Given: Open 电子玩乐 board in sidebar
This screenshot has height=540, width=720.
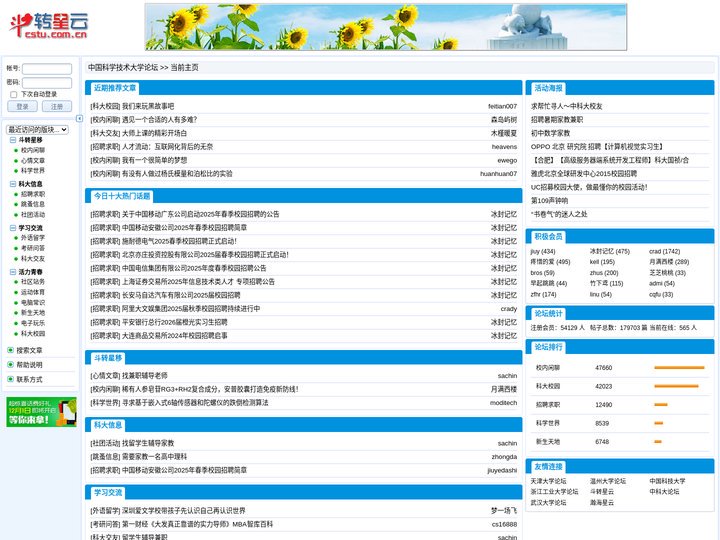Looking at the screenshot, I should pos(33,323).
